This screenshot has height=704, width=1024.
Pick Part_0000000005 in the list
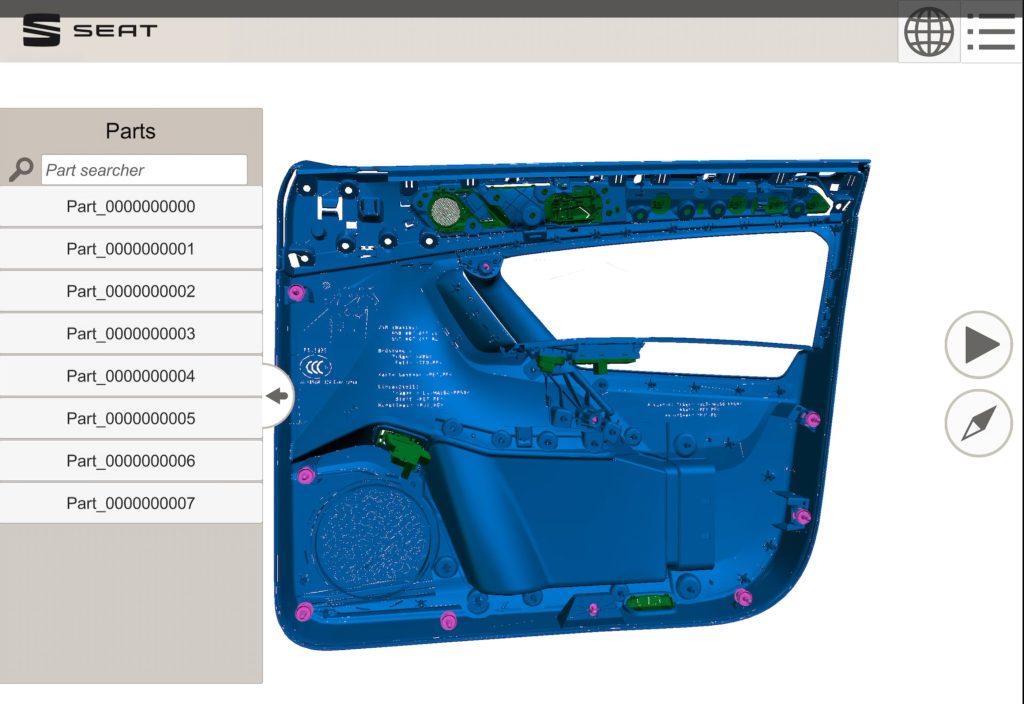[x=131, y=419]
